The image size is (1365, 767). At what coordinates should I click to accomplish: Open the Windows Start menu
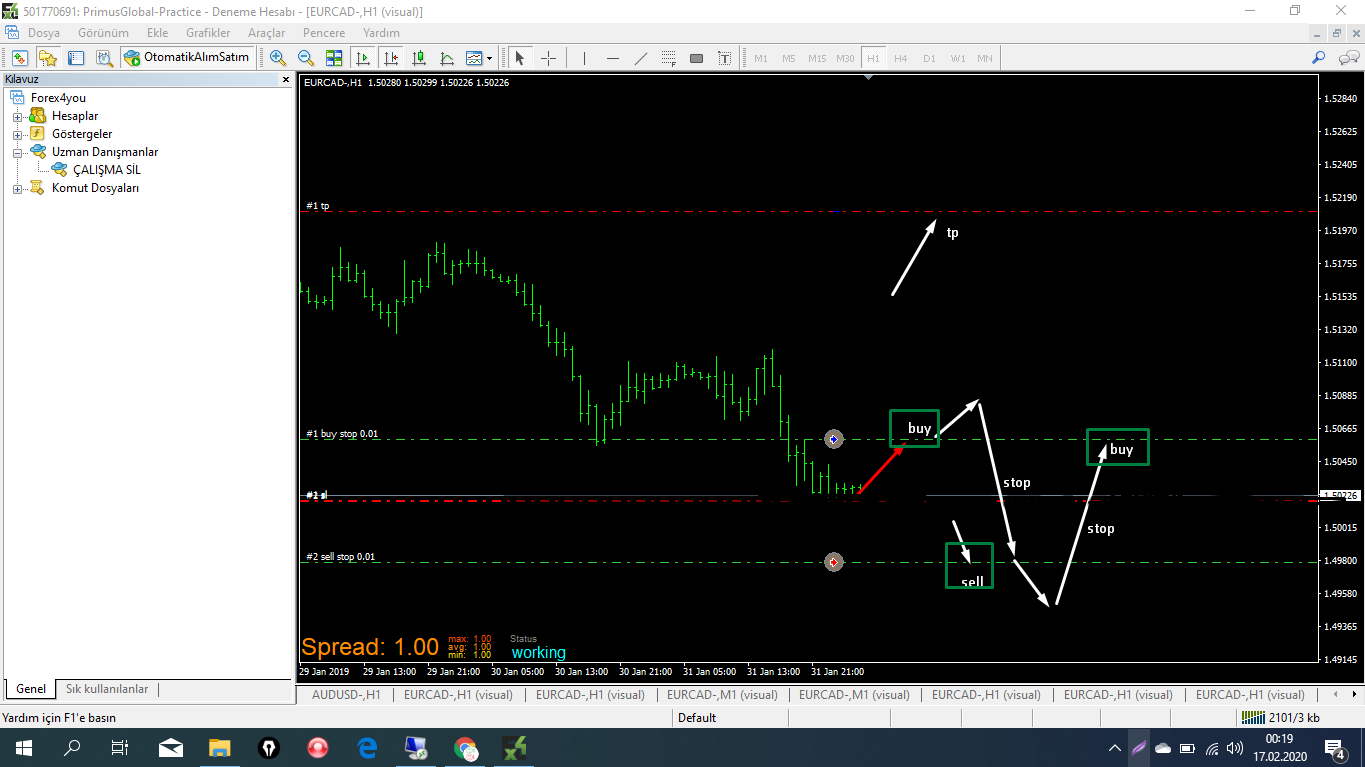(x=23, y=747)
